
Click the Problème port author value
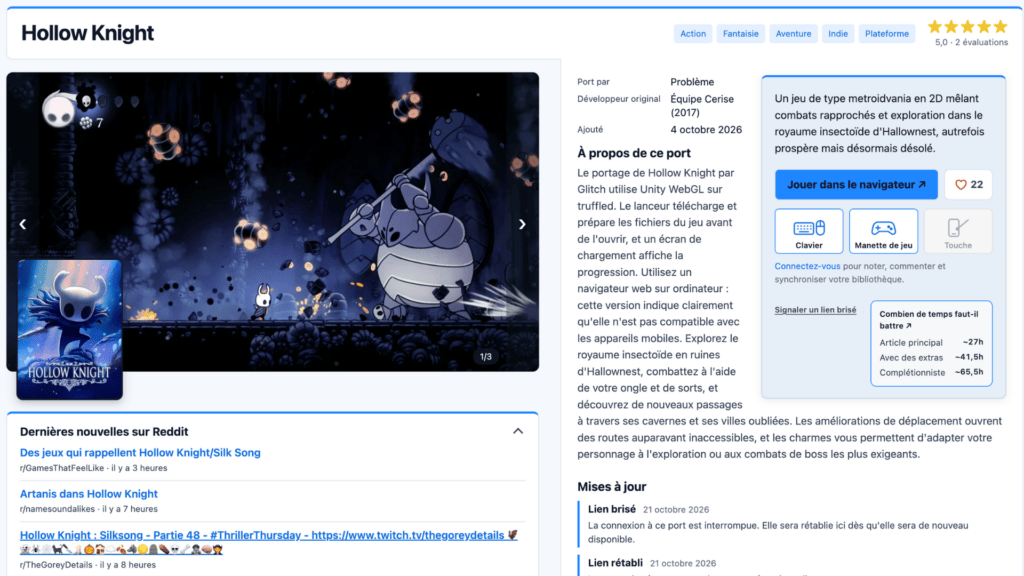(692, 82)
